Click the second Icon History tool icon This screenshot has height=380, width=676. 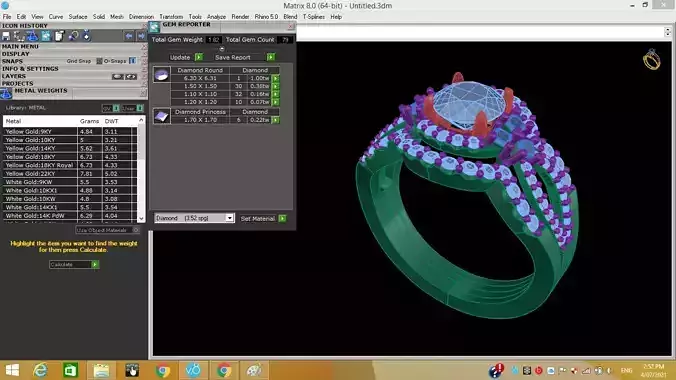point(19,36)
